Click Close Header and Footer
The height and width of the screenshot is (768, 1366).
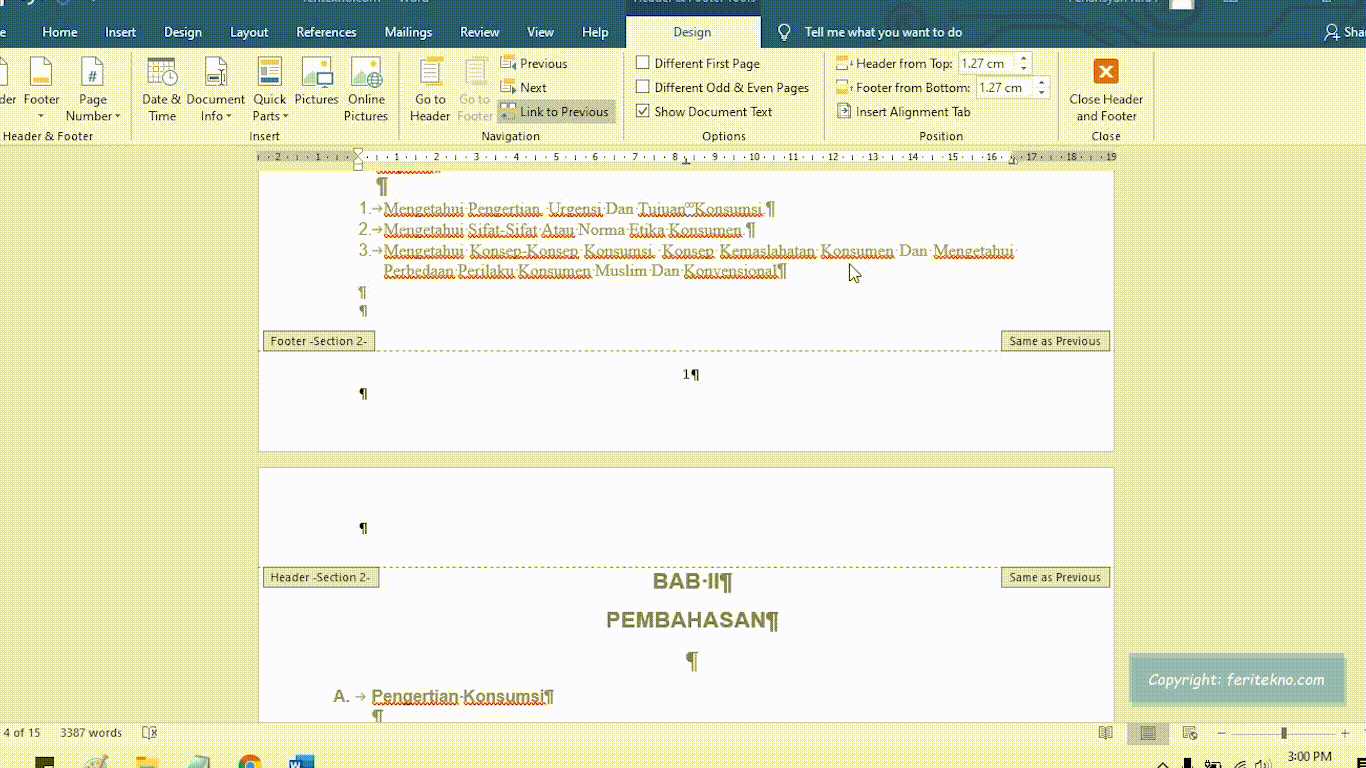(1106, 89)
